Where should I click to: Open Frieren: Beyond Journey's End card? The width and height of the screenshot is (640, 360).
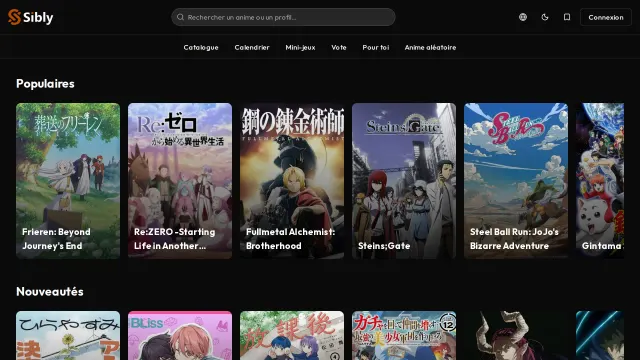[x=68, y=181]
